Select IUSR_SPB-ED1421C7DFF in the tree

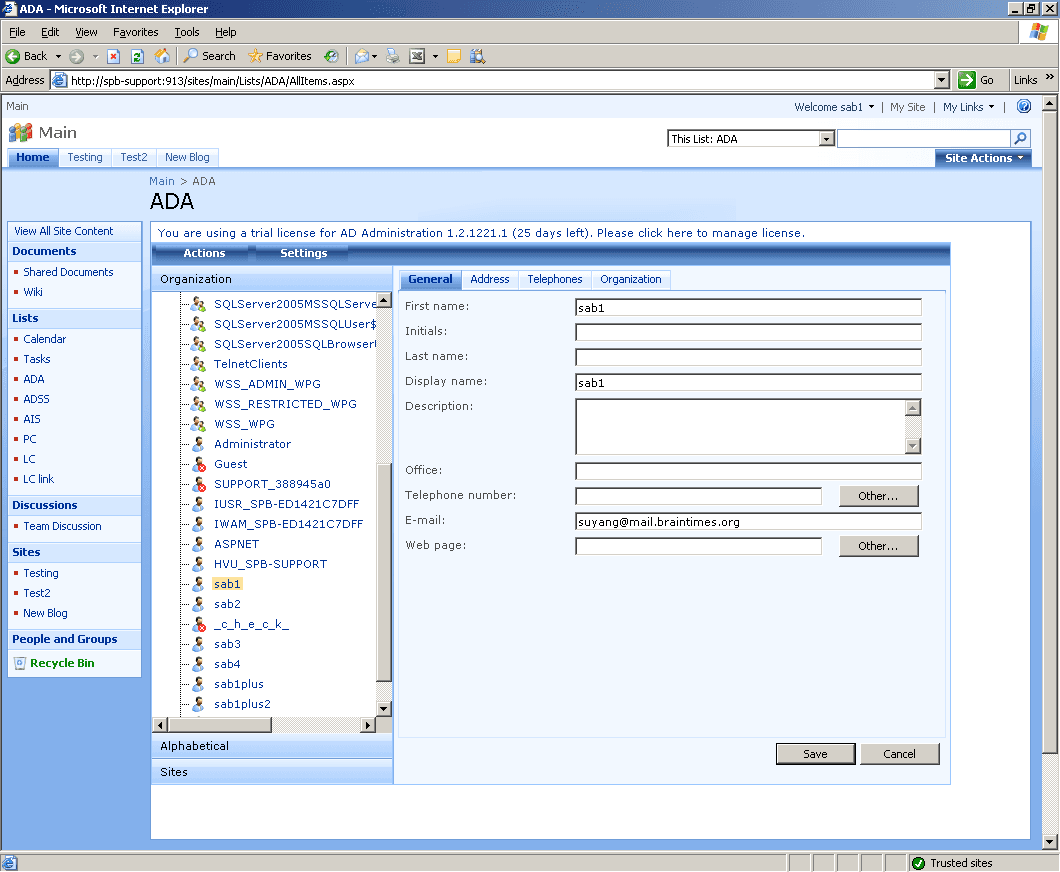[287, 504]
